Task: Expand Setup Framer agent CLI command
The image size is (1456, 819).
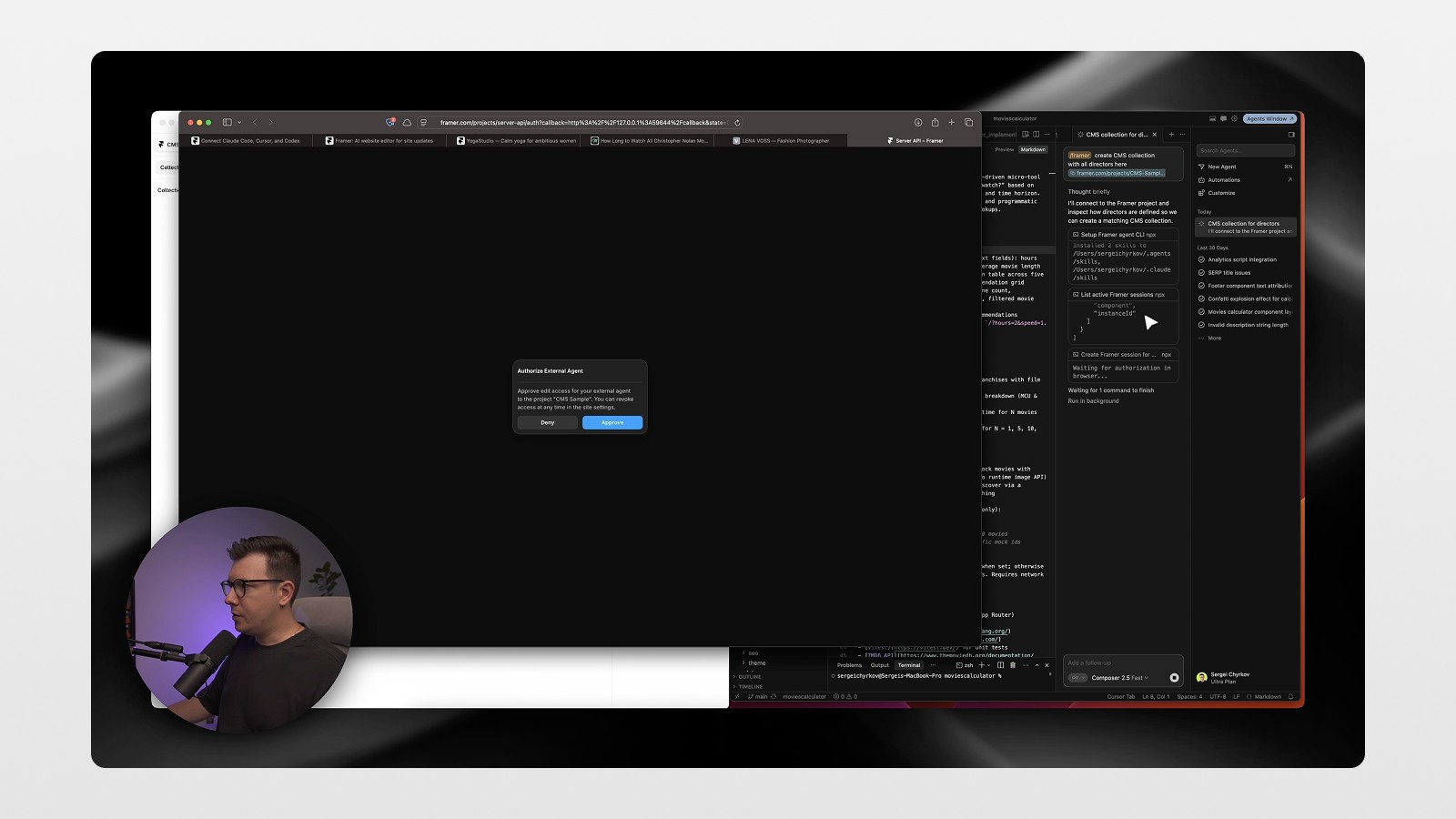Action: (x=1123, y=235)
